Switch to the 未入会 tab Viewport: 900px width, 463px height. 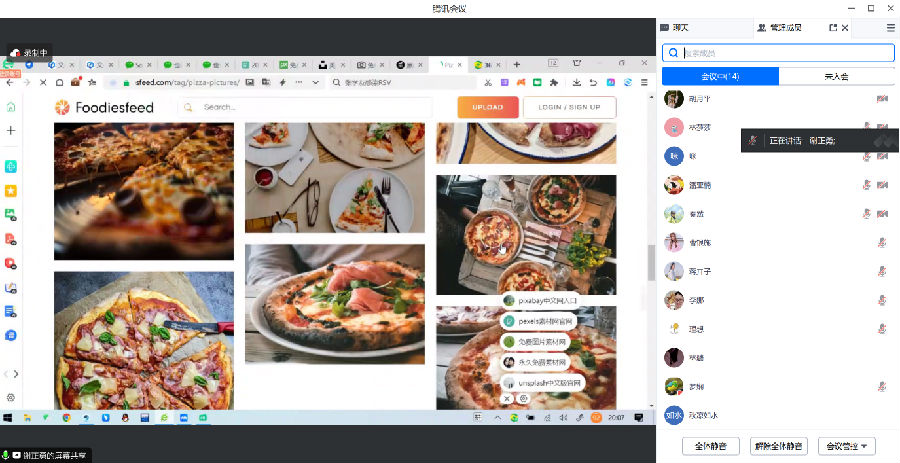coord(836,76)
